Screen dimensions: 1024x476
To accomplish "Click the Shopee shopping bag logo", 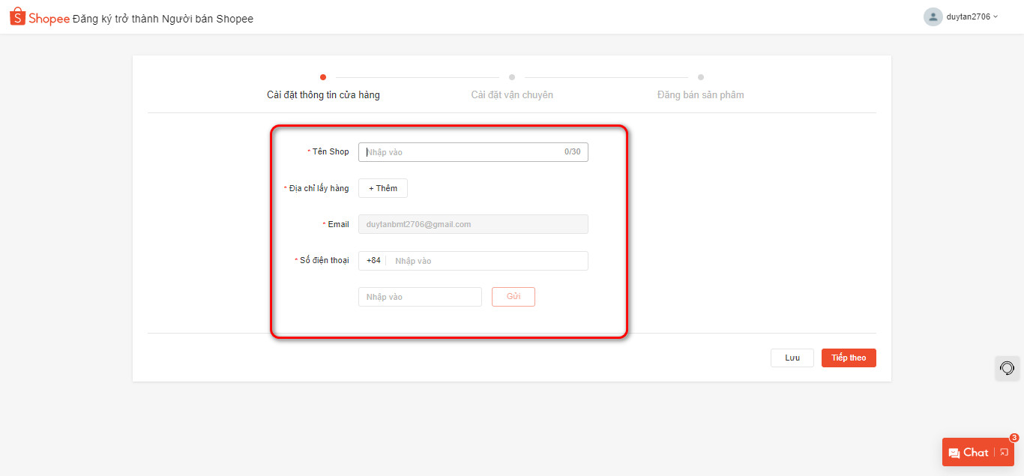I will pos(17,17).
